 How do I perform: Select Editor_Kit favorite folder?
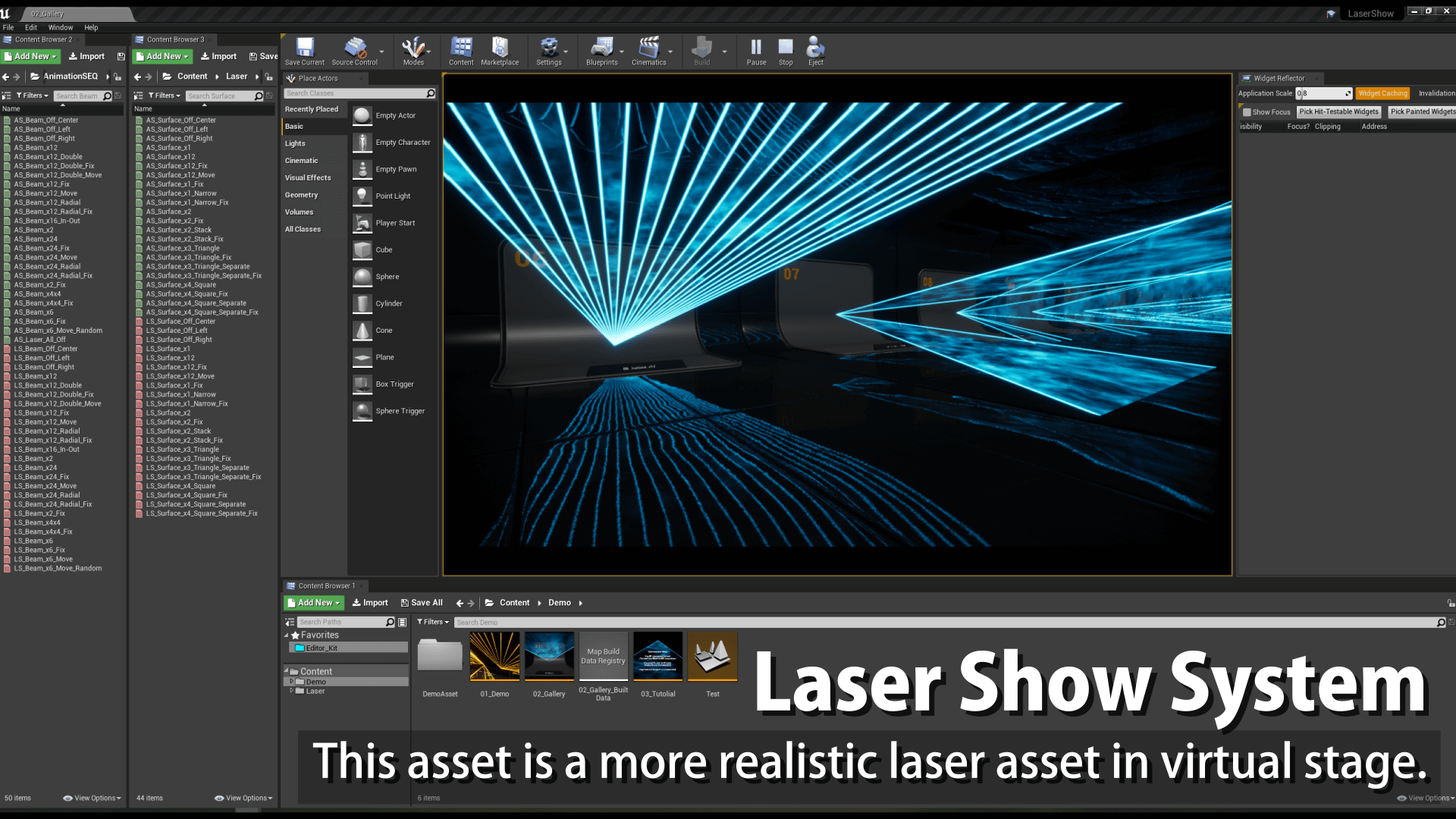coord(348,648)
